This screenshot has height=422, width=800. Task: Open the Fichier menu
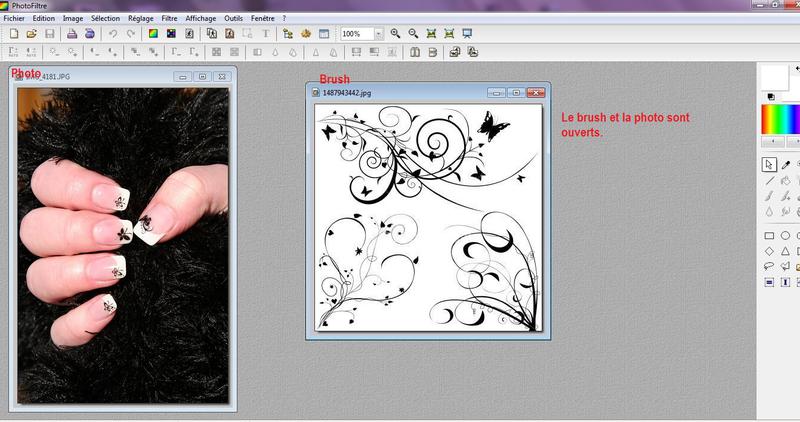pyautogui.click(x=15, y=18)
